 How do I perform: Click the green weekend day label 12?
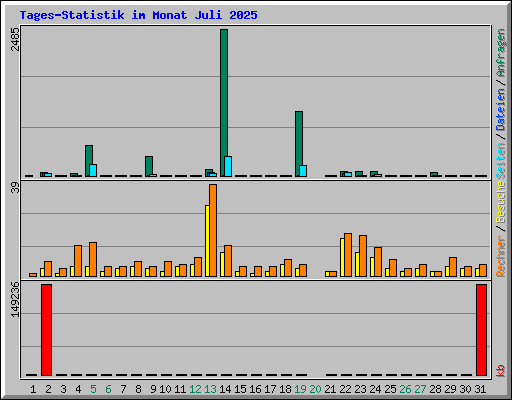pos(195,389)
